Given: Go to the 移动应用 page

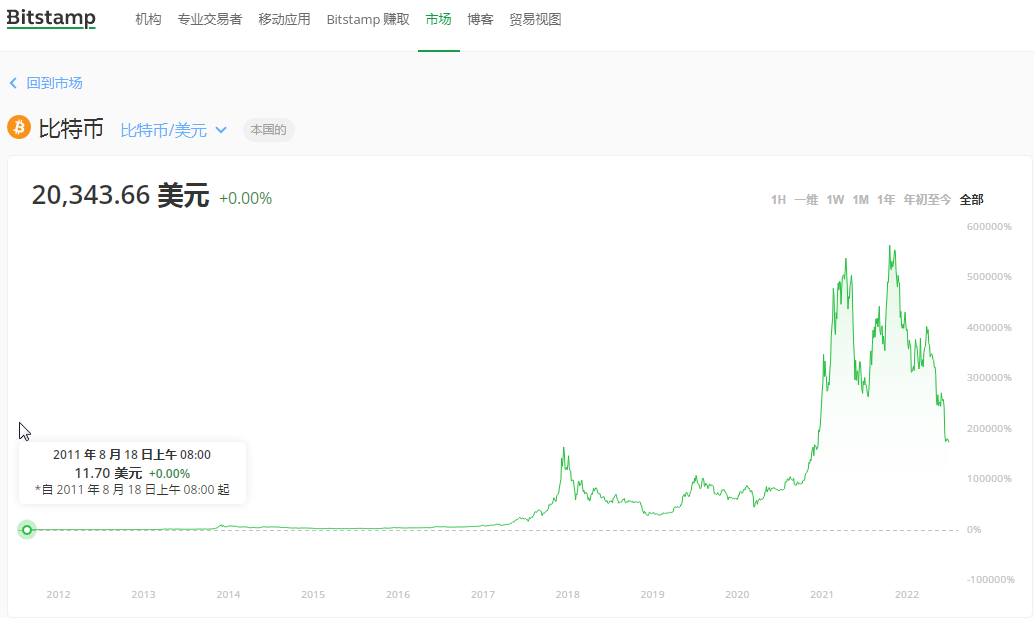Looking at the screenshot, I should pyautogui.click(x=284, y=20).
